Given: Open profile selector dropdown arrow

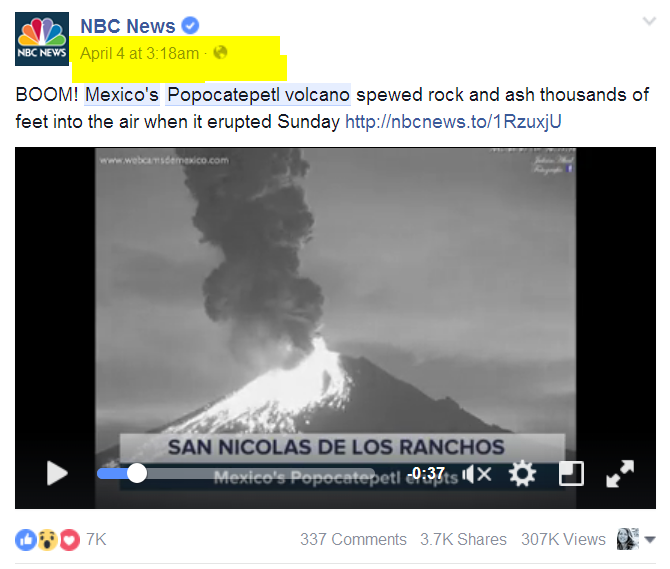Looking at the screenshot, I should pos(650,540).
